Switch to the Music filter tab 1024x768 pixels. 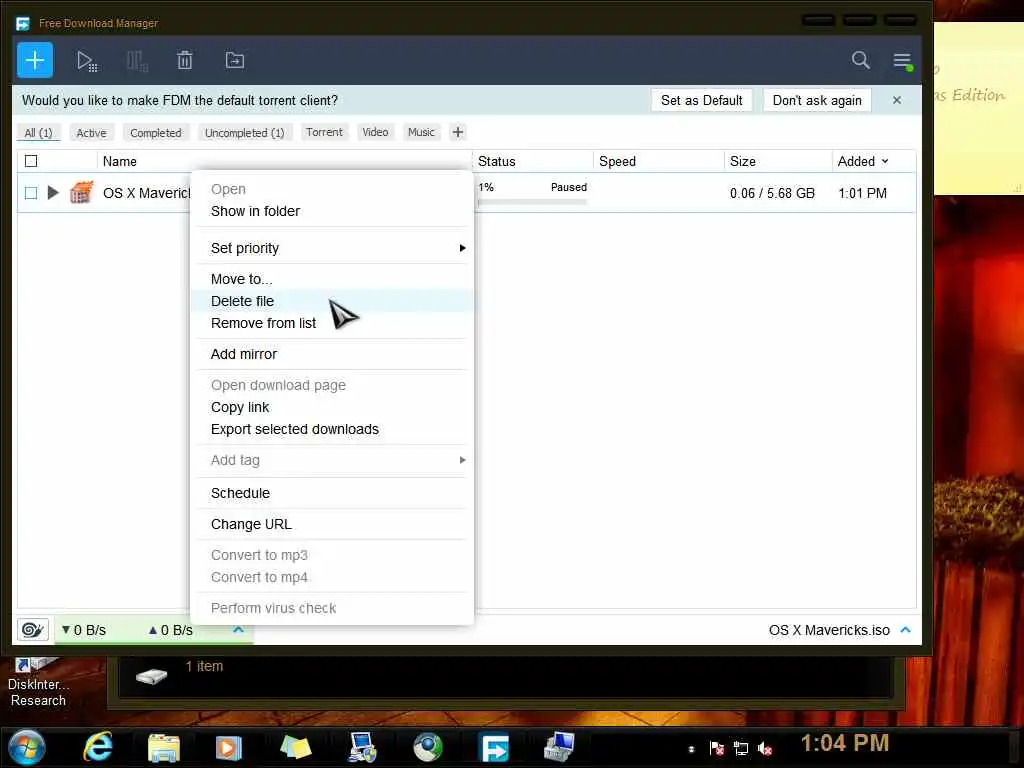421,132
